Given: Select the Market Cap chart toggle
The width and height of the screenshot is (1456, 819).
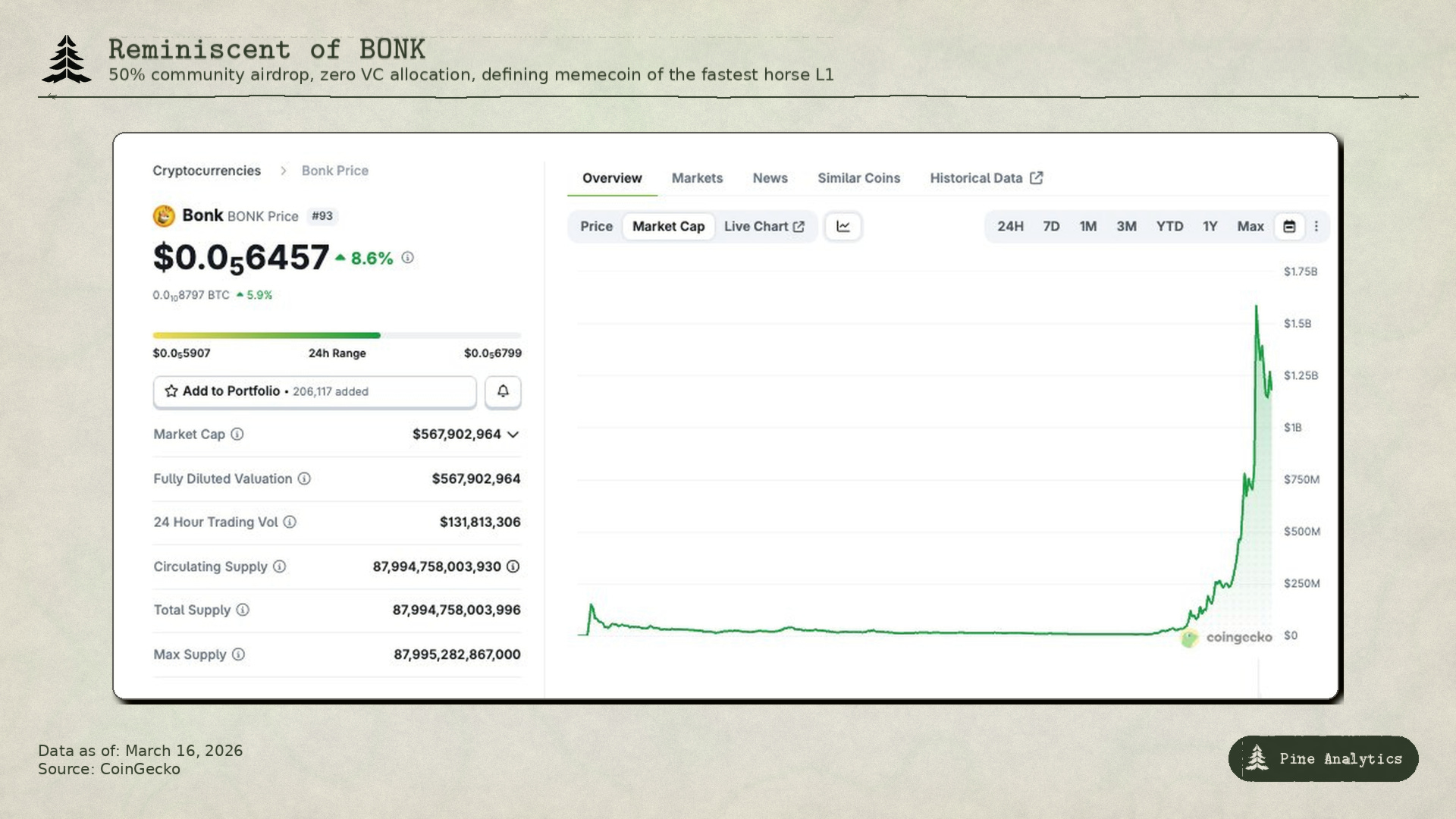Looking at the screenshot, I should [668, 227].
